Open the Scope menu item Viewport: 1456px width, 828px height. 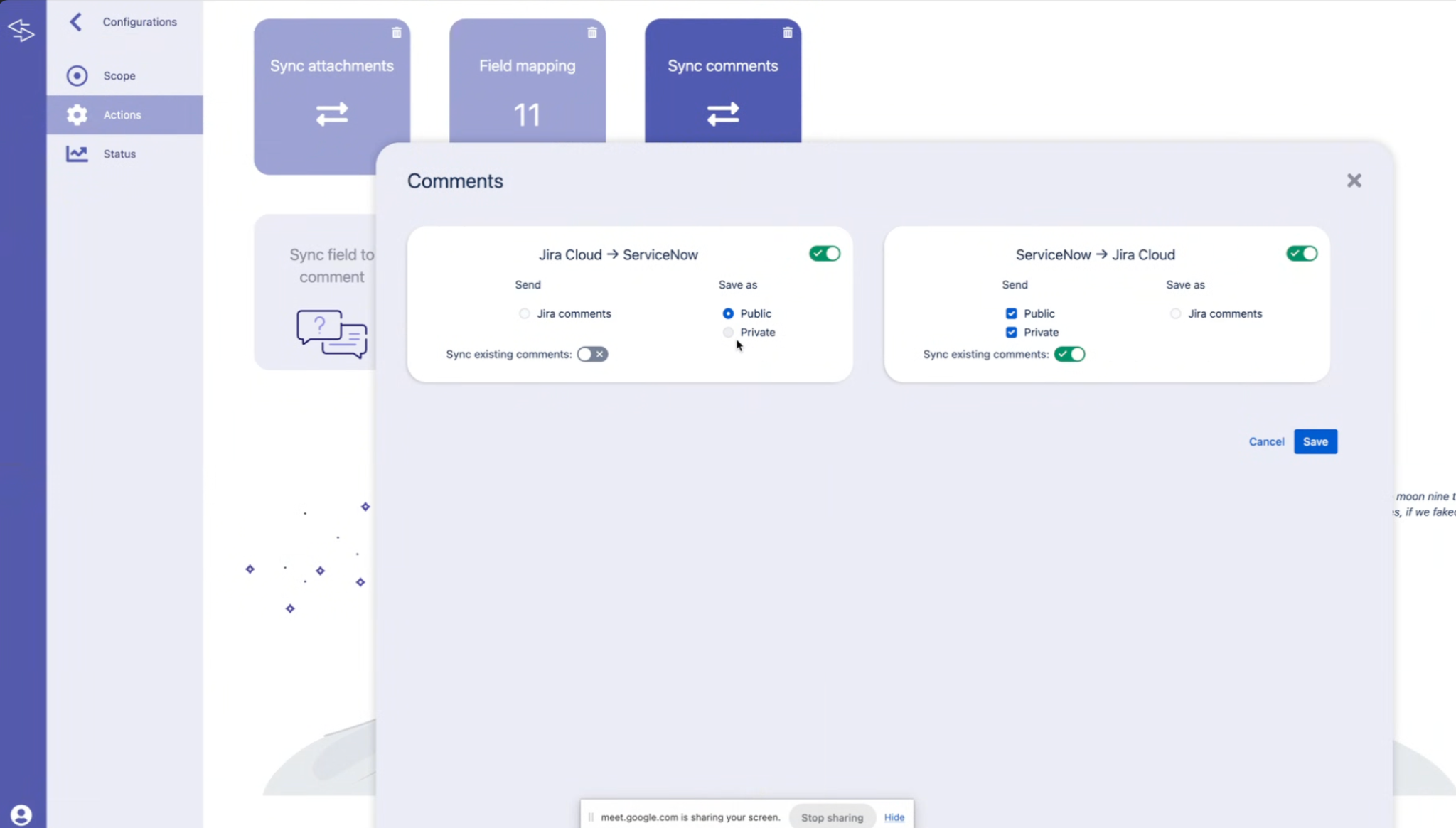coord(124,75)
